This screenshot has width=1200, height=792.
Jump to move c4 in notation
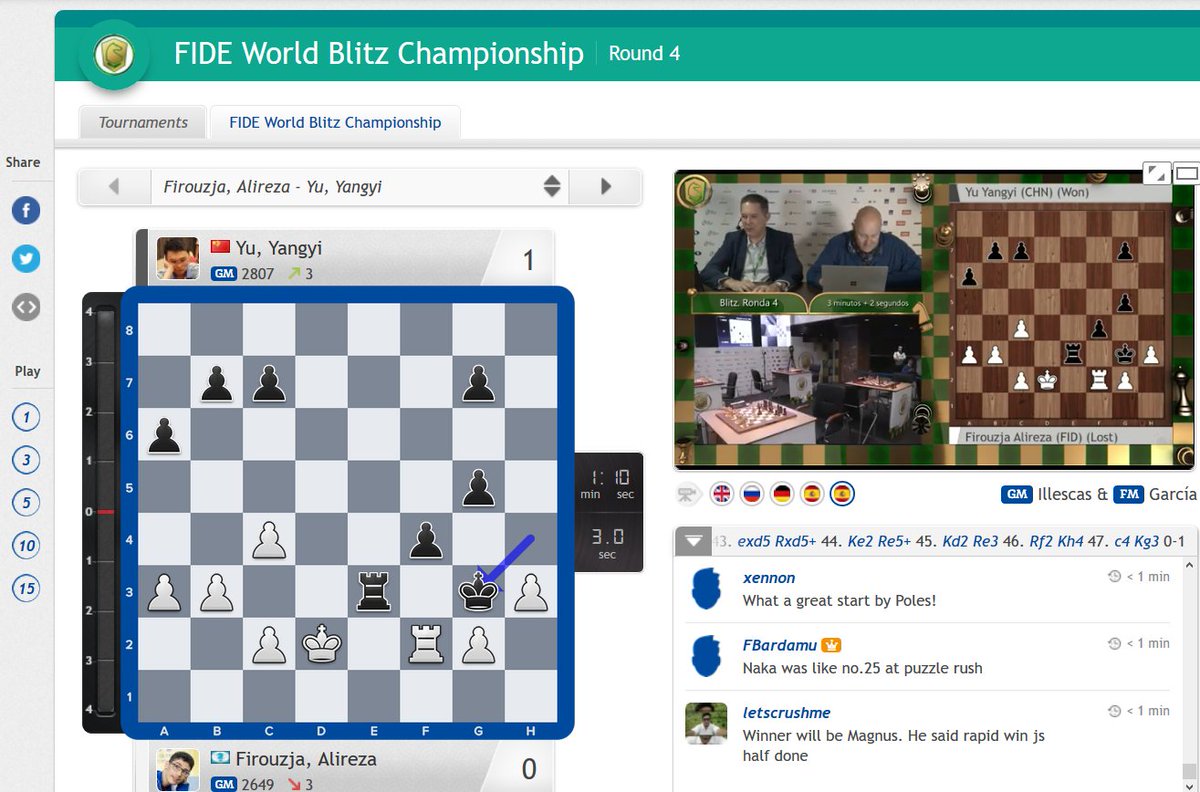point(1122,542)
